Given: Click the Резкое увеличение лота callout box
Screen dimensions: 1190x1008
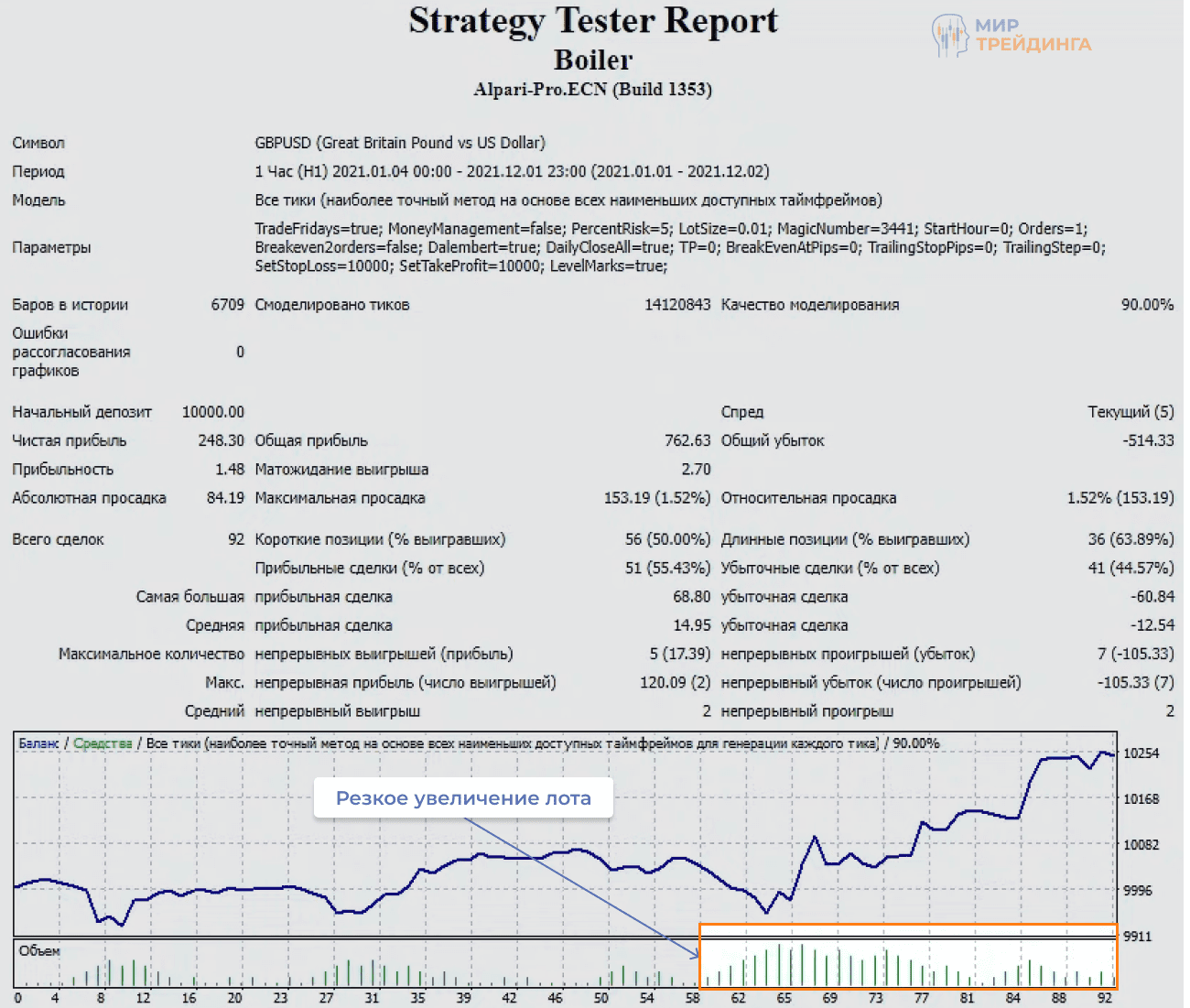Looking at the screenshot, I should [463, 798].
